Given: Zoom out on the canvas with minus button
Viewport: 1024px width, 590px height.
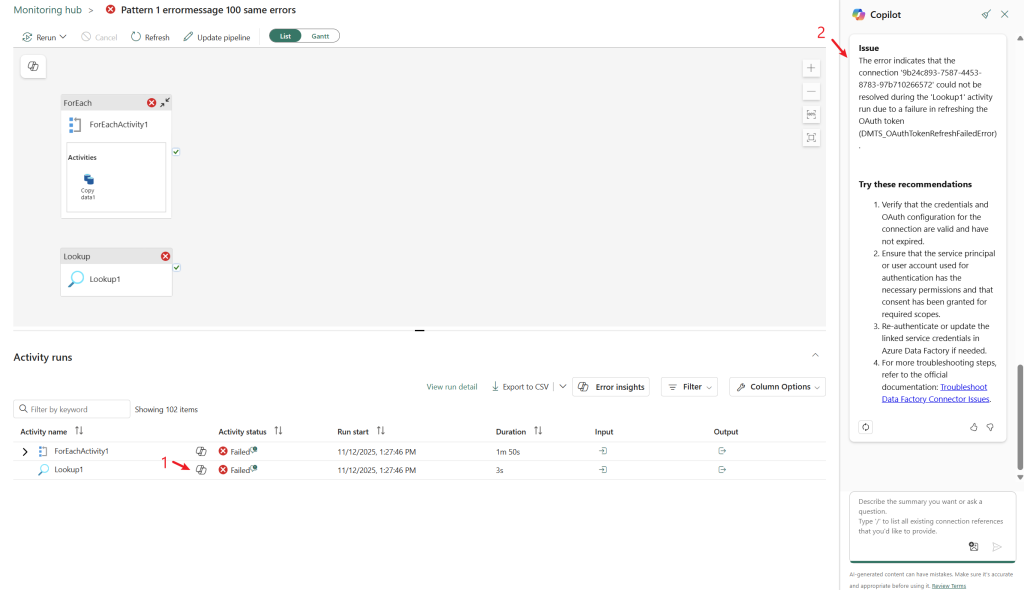Looking at the screenshot, I should click(x=811, y=91).
